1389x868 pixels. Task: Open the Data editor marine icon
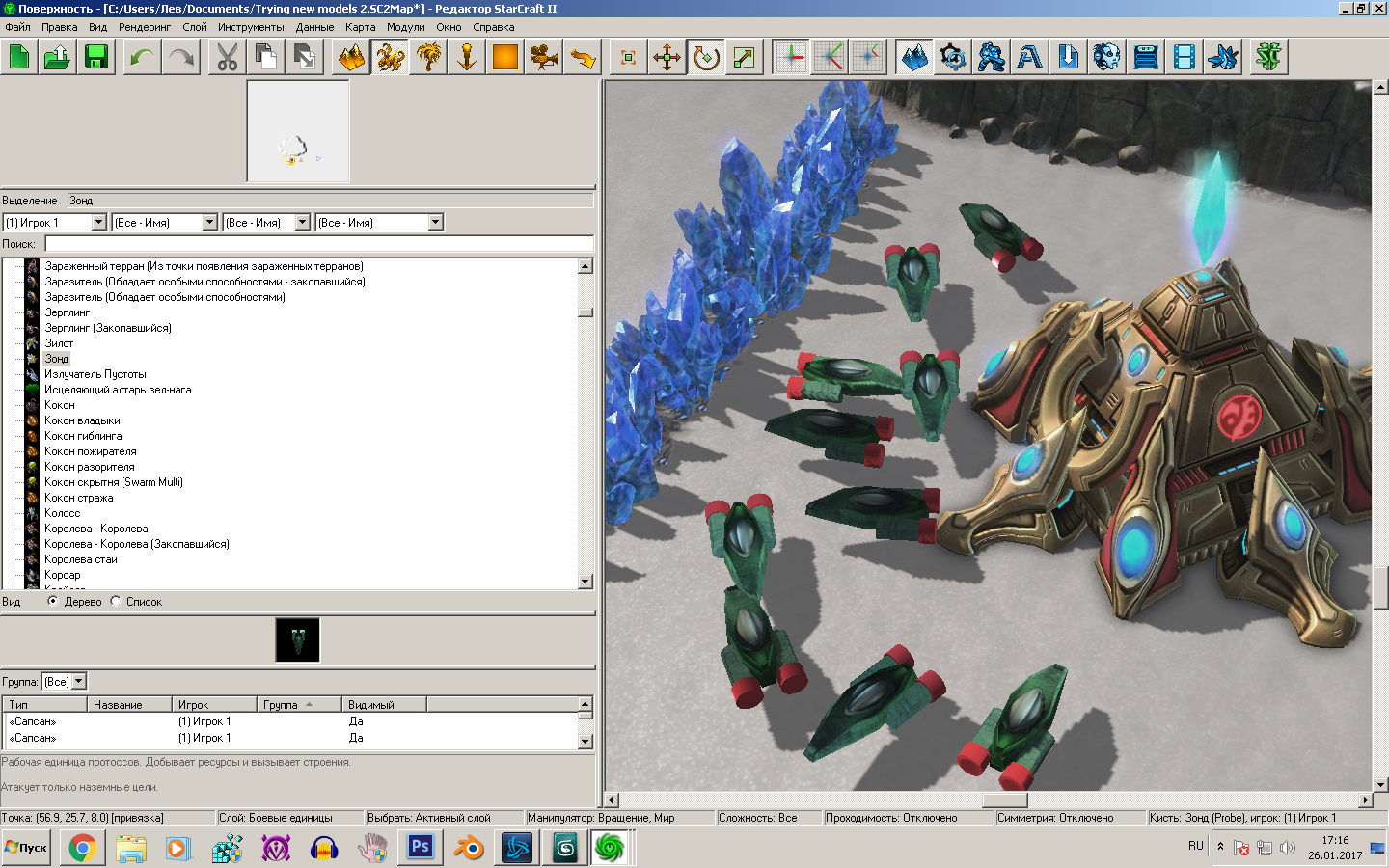(992, 57)
